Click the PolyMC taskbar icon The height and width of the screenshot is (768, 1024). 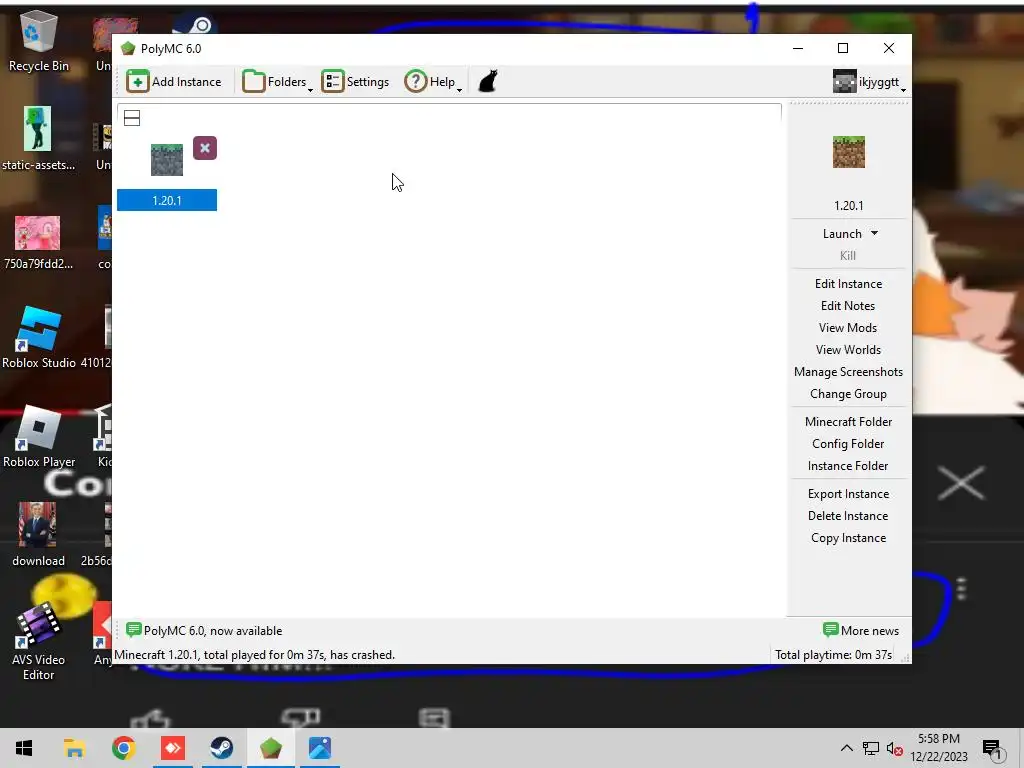271,748
